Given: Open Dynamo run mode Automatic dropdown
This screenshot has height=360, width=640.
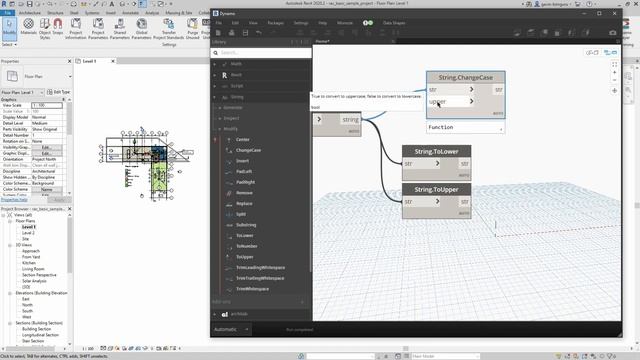Looking at the screenshot, I should 231,329.
